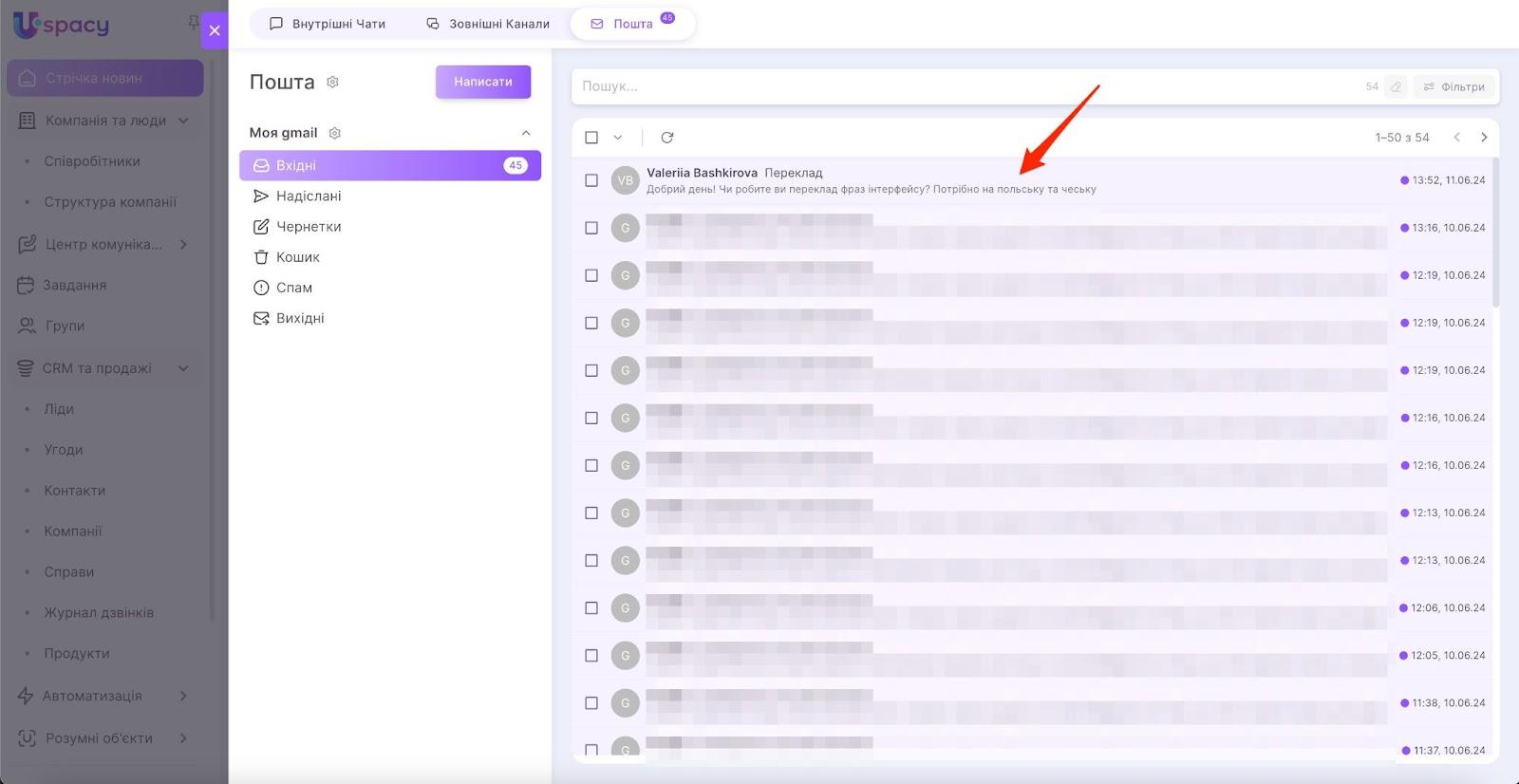Clear the search with the eraser icon
The height and width of the screenshot is (784, 1519).
1396,86
